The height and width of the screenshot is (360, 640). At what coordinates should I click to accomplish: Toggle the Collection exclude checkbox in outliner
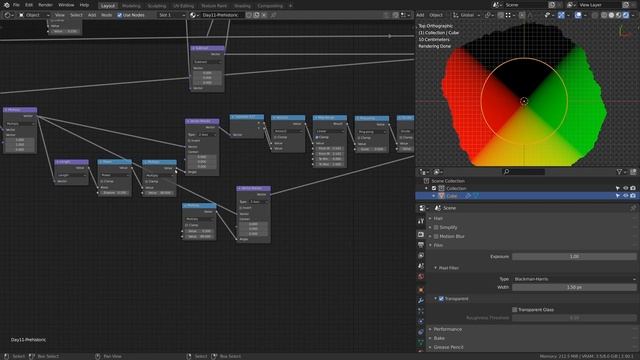tap(434, 188)
